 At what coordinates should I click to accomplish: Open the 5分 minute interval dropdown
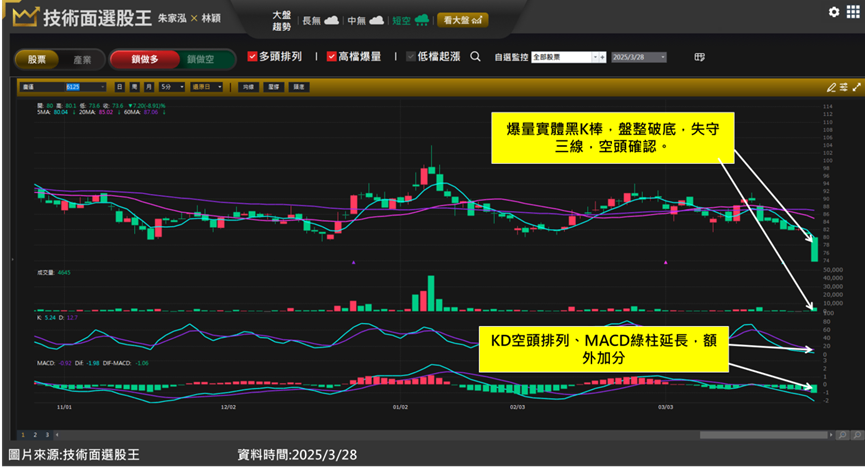tap(172, 87)
